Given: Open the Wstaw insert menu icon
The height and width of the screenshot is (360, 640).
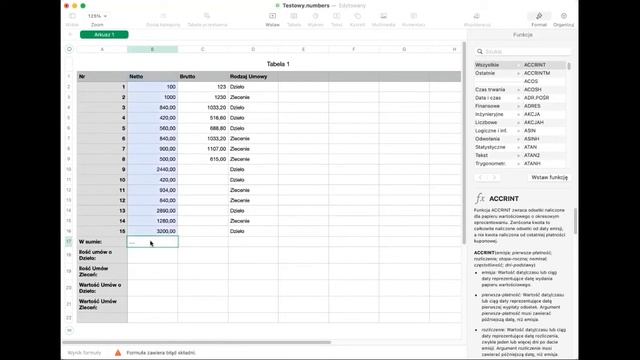Looking at the screenshot, I should click(272, 16).
